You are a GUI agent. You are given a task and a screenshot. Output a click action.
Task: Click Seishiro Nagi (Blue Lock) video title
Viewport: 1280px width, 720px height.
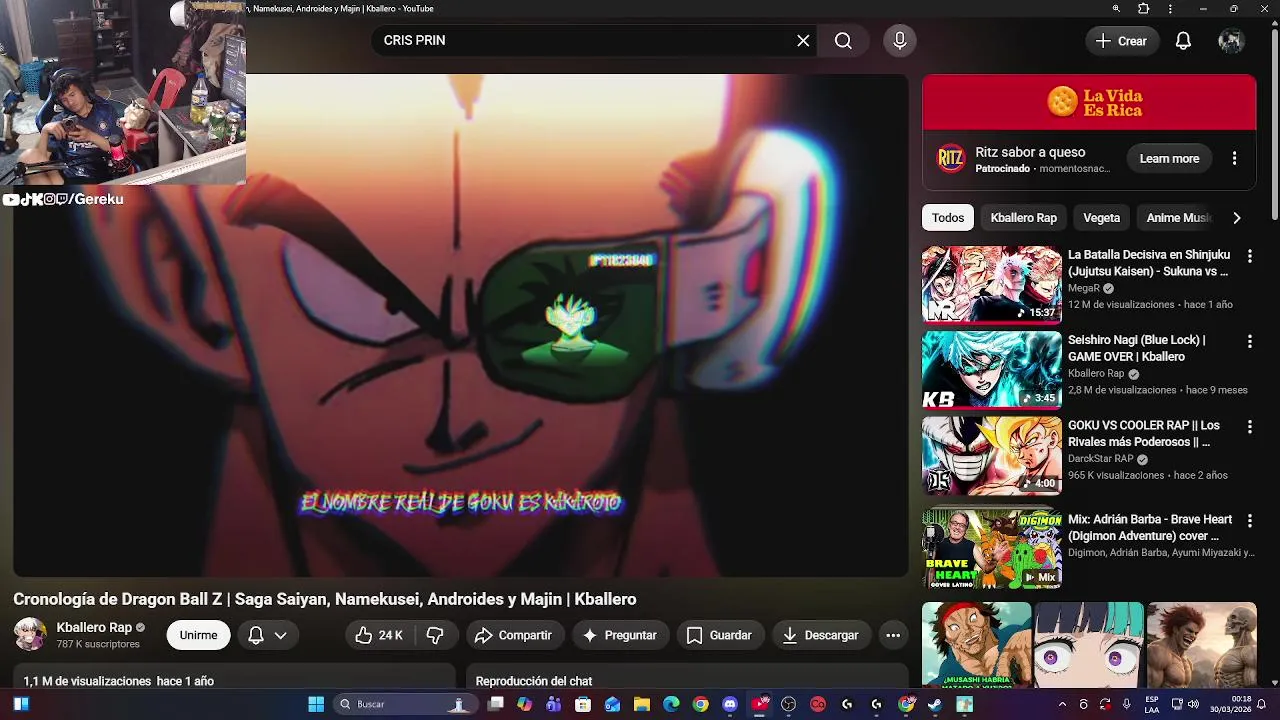1136,348
